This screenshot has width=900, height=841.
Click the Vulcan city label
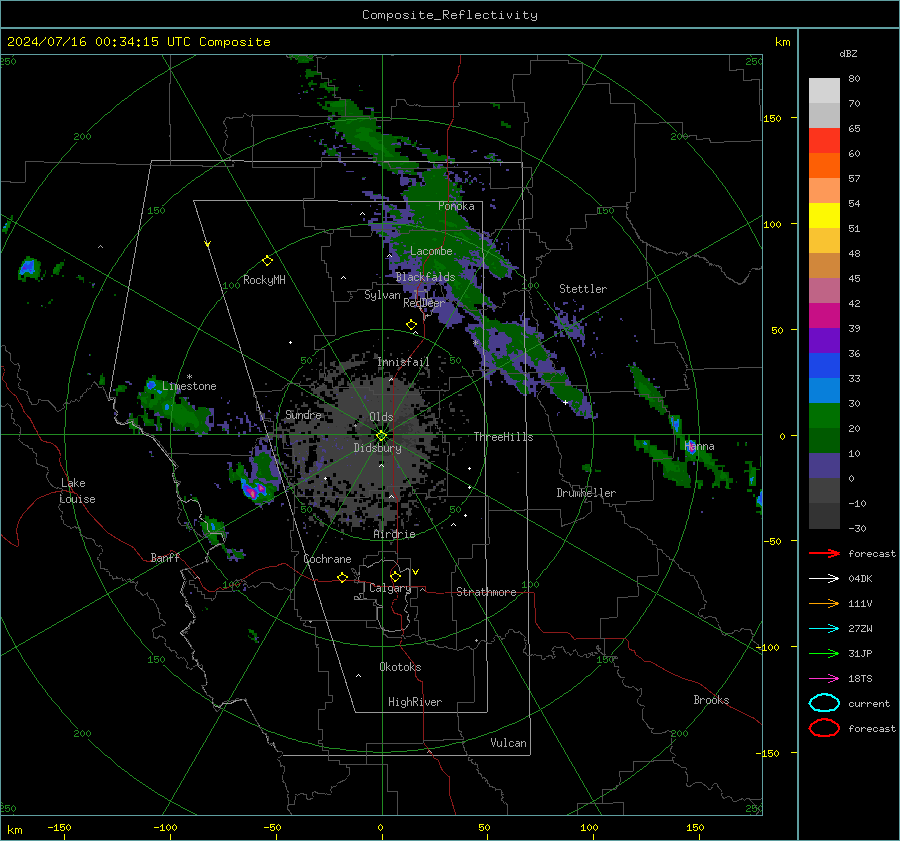(x=509, y=743)
